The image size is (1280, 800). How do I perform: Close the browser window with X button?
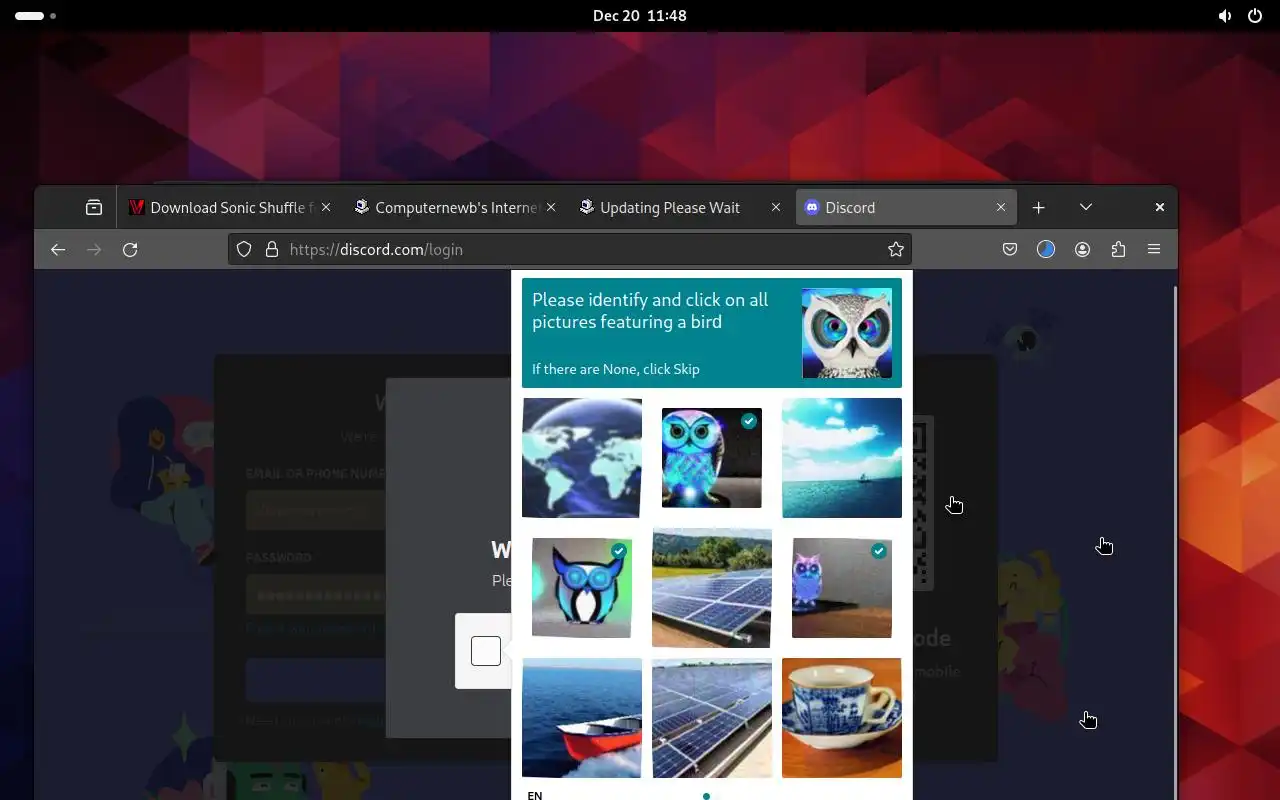point(1160,207)
